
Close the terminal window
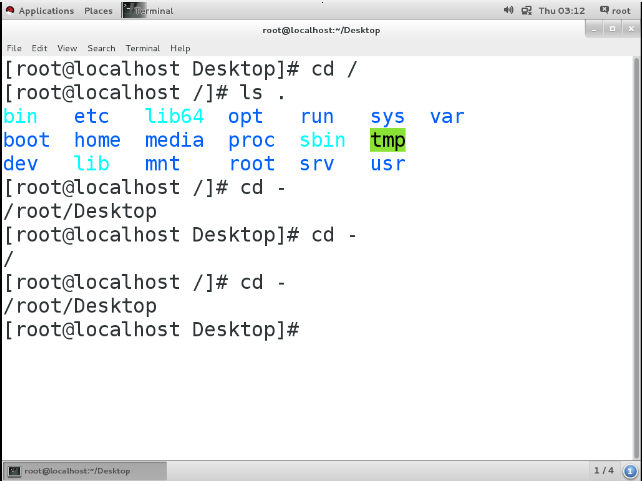tap(631, 29)
